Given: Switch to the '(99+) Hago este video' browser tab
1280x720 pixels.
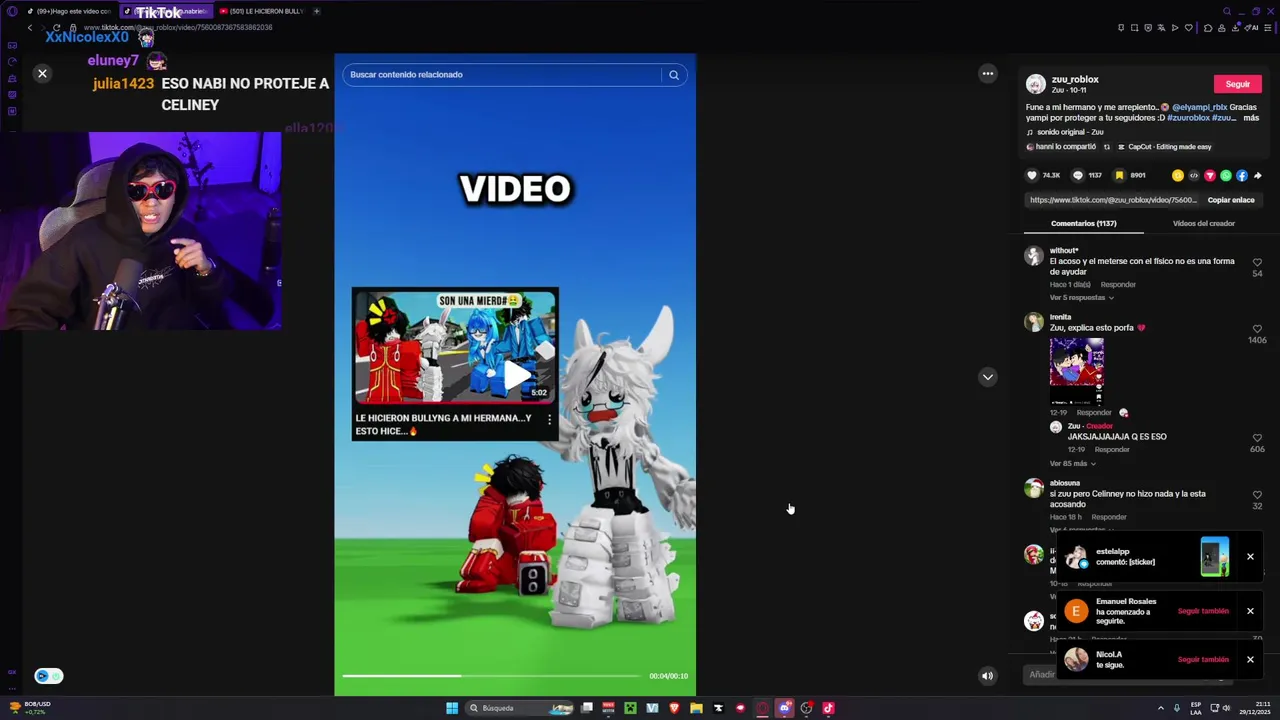Looking at the screenshot, I should click(70, 11).
